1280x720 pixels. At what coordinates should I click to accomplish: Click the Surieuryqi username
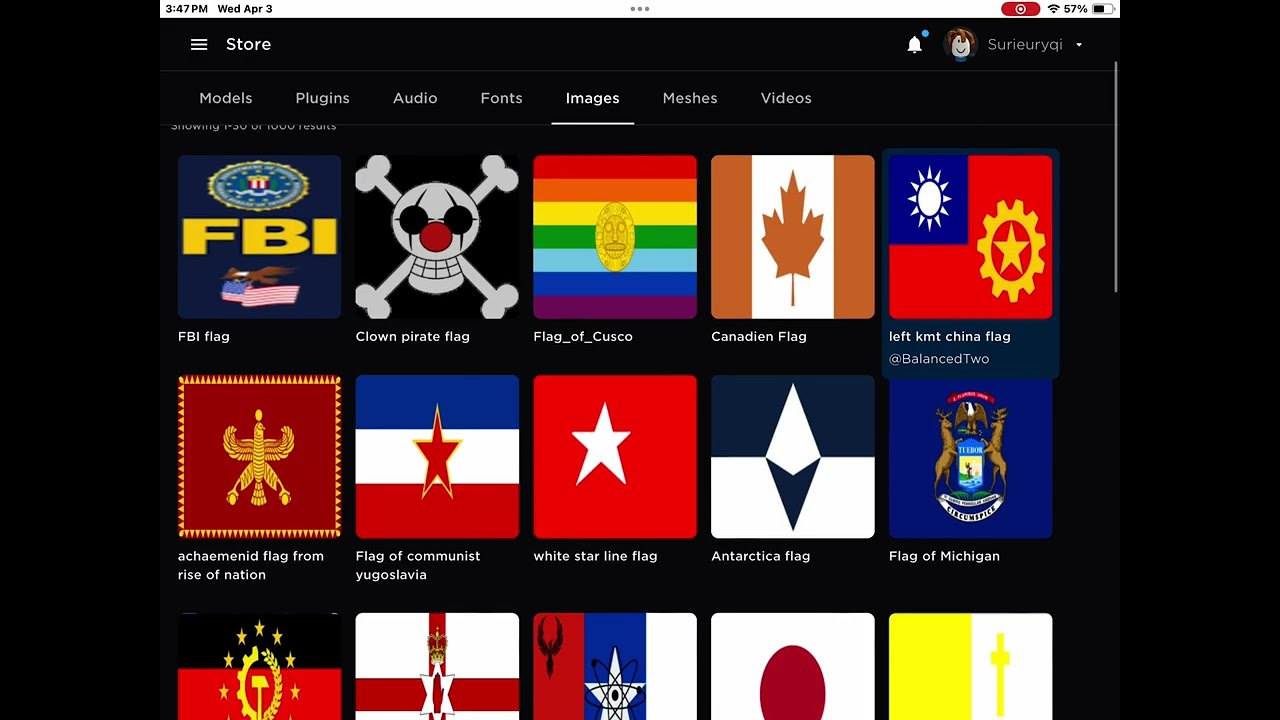point(1025,45)
